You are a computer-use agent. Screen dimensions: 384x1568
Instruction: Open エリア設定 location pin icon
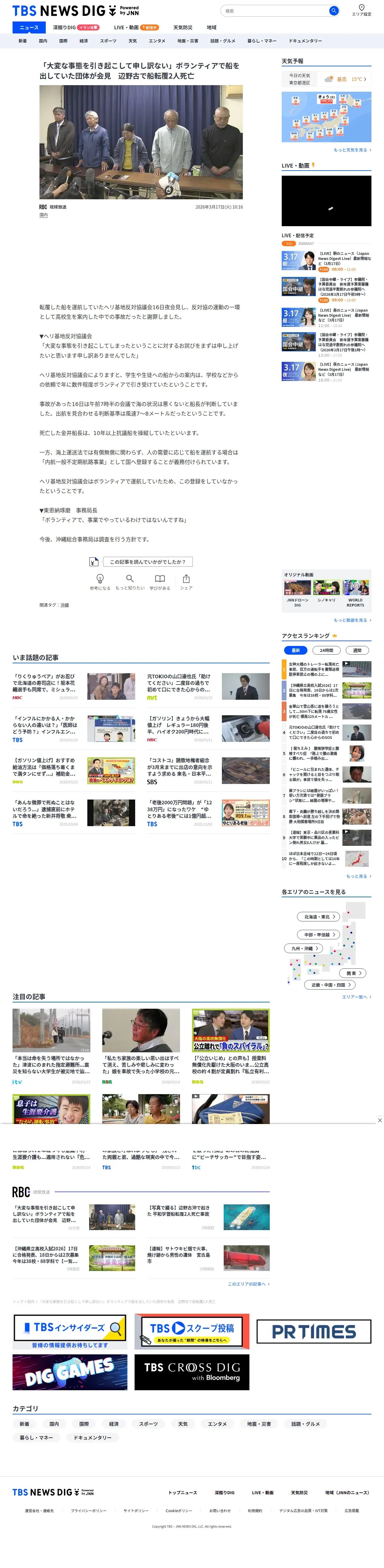click(x=362, y=8)
